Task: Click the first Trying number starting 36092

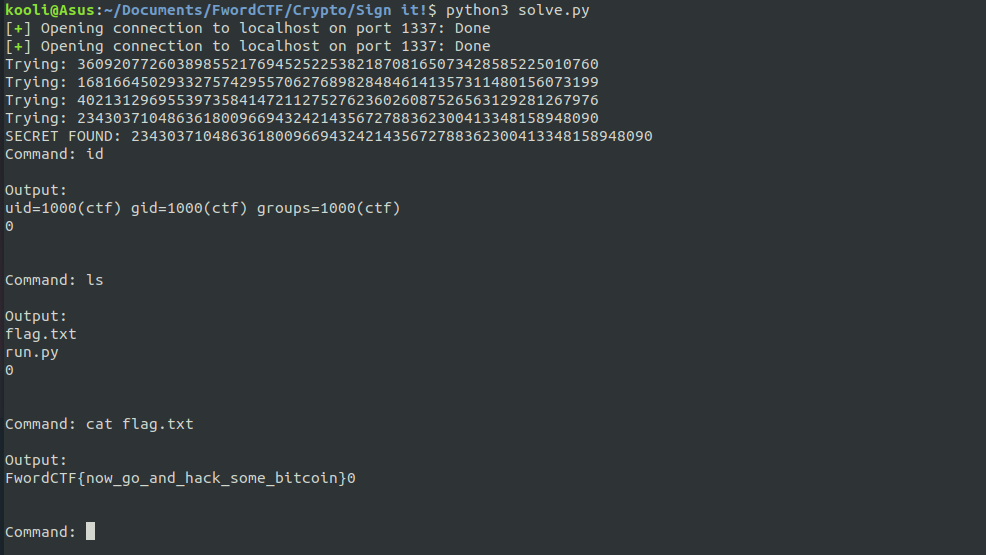Action: [338, 64]
